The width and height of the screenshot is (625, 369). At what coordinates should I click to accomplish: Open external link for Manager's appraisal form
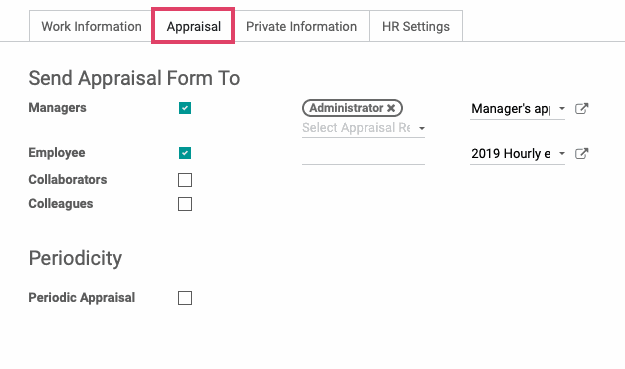click(x=582, y=108)
